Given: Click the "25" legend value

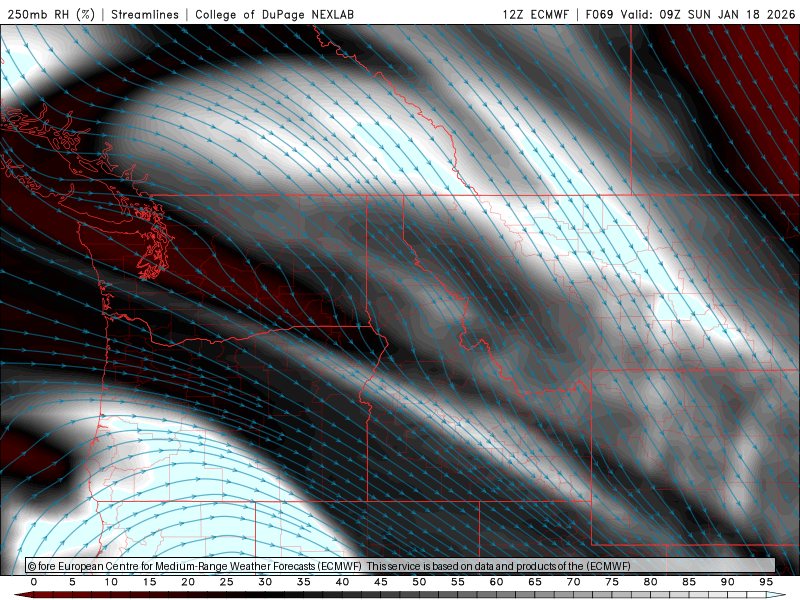Looking at the screenshot, I should pyautogui.click(x=227, y=582).
